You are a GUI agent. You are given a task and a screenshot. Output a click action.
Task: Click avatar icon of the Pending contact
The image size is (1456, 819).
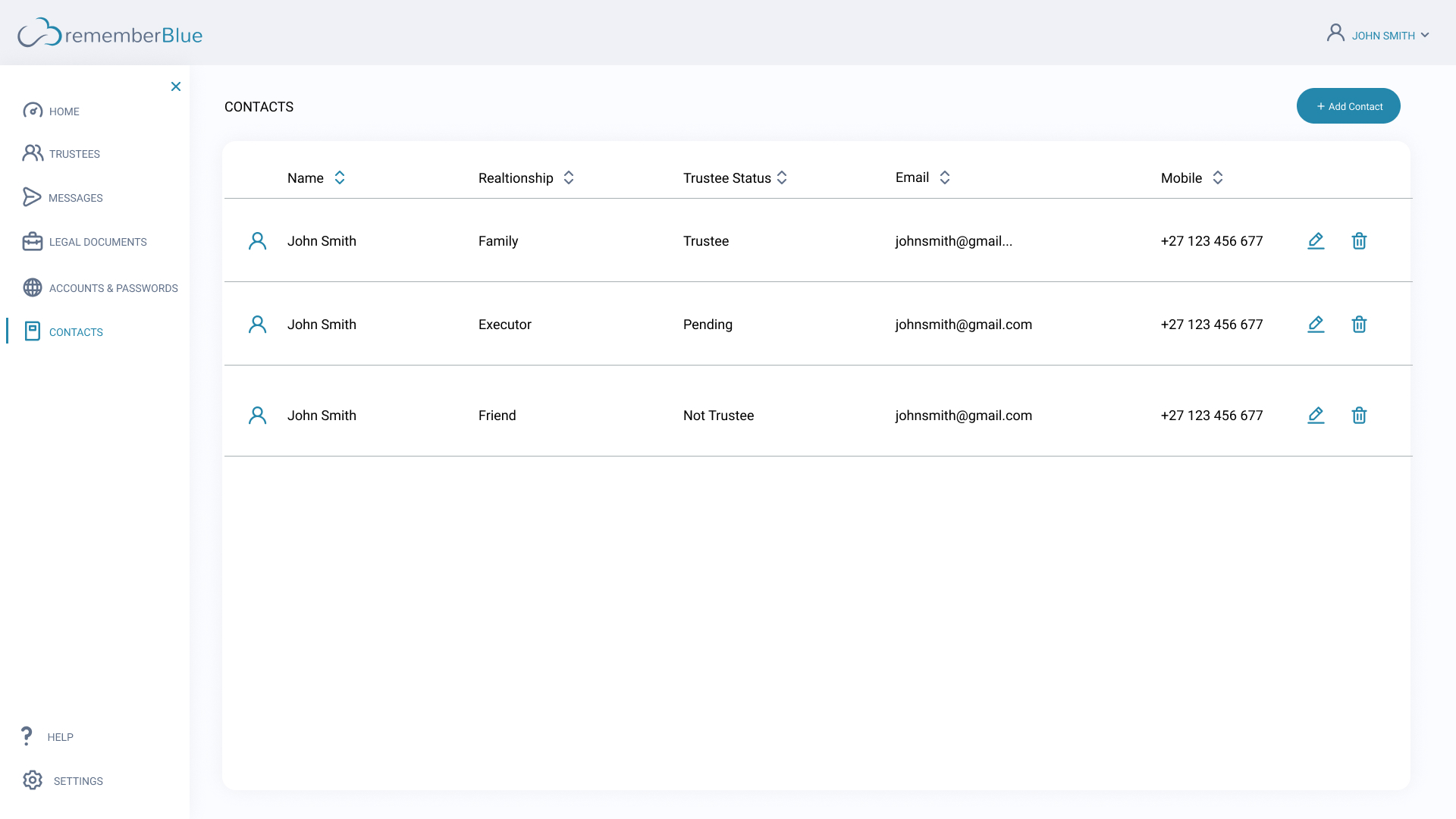(x=257, y=325)
